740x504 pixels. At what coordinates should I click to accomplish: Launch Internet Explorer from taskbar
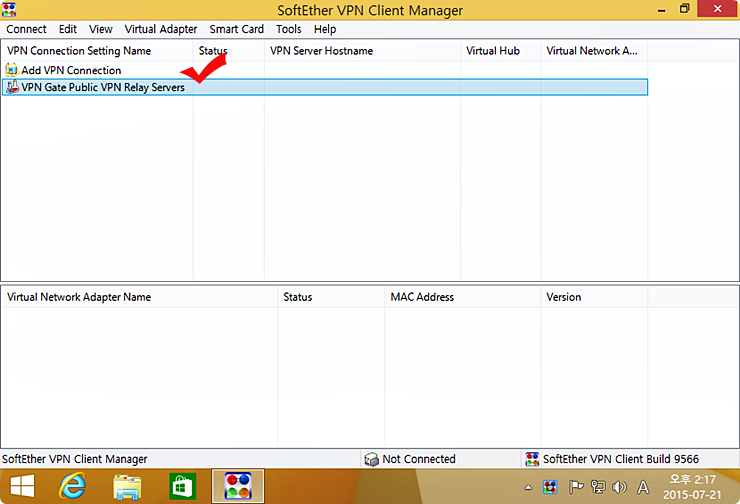tap(72, 486)
